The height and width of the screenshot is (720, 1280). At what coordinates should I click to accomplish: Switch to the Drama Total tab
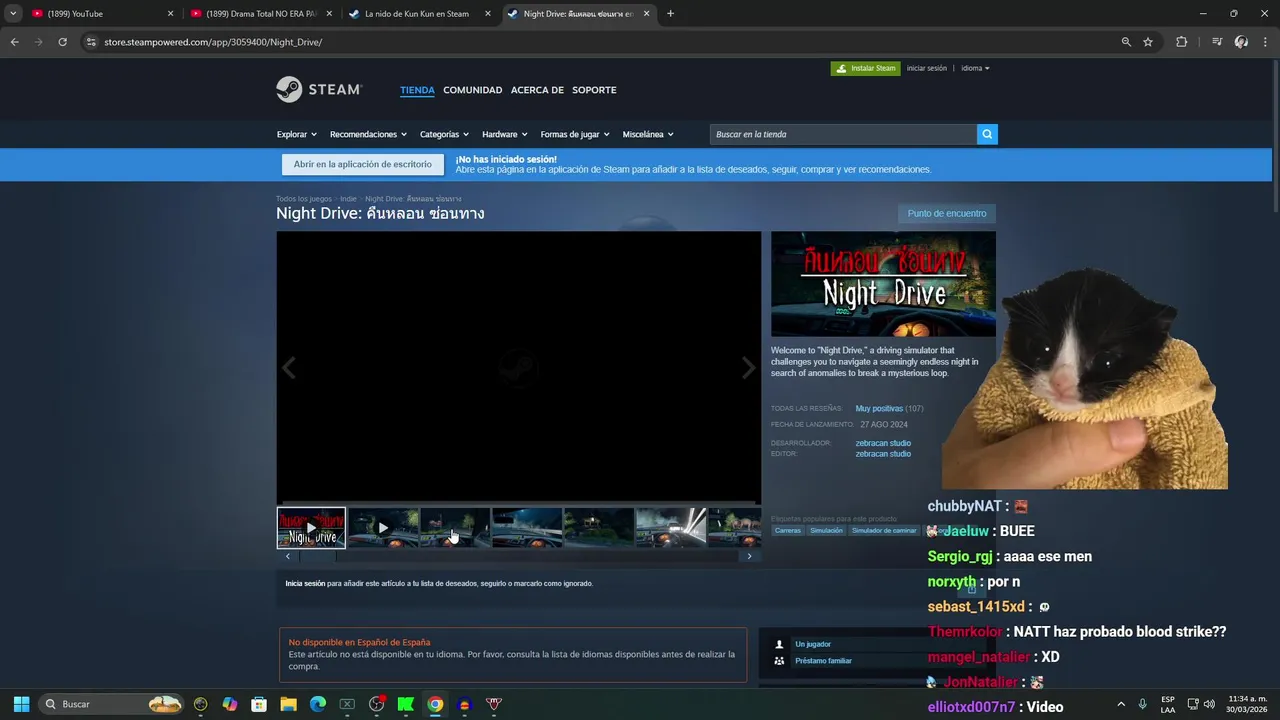pyautogui.click(x=262, y=14)
